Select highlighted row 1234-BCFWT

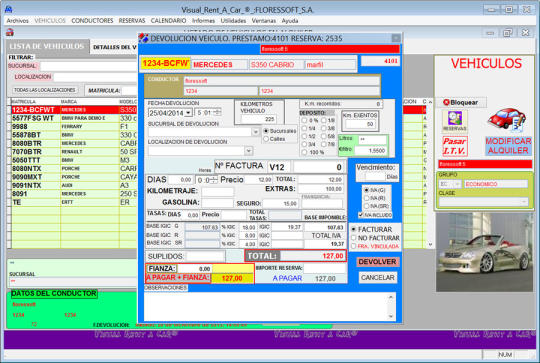pyautogui.click(x=74, y=110)
